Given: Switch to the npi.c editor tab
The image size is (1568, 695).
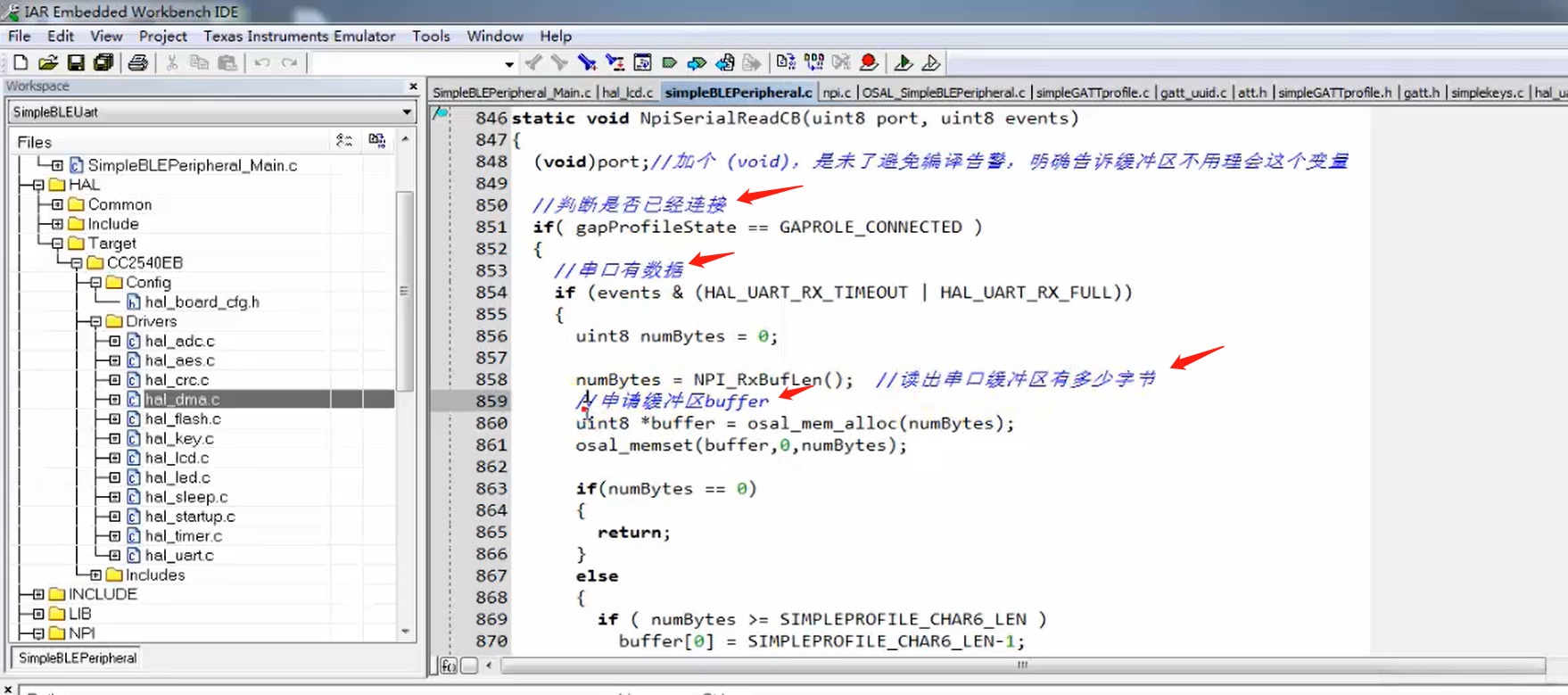Looking at the screenshot, I should click(837, 93).
